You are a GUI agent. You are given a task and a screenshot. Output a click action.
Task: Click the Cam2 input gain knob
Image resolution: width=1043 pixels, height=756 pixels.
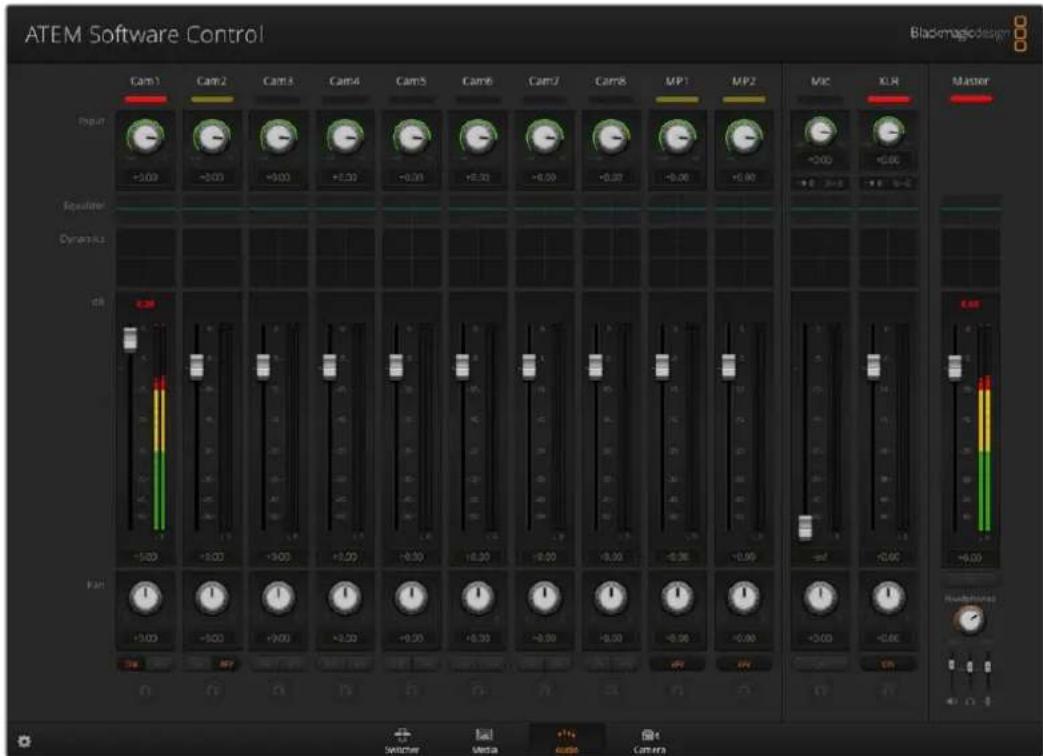212,138
